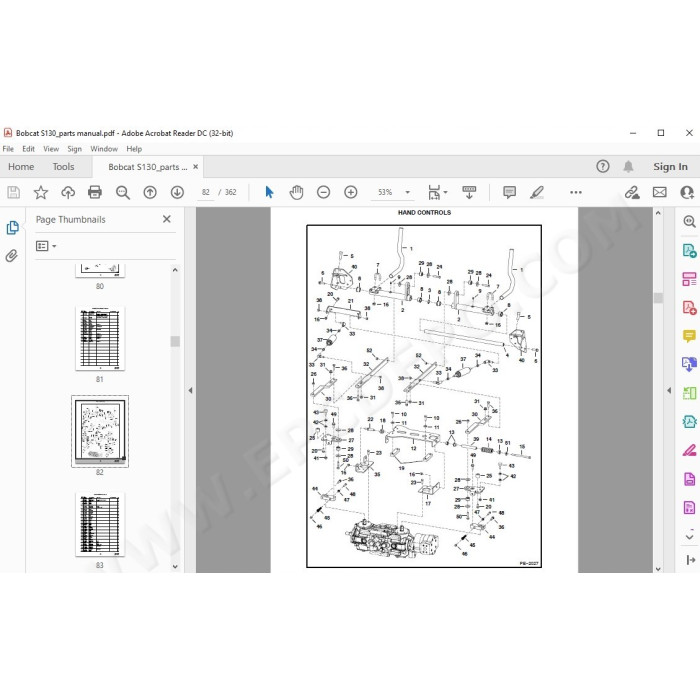Open the Help menu
Viewport: 700px width, 700px height.
(x=134, y=149)
